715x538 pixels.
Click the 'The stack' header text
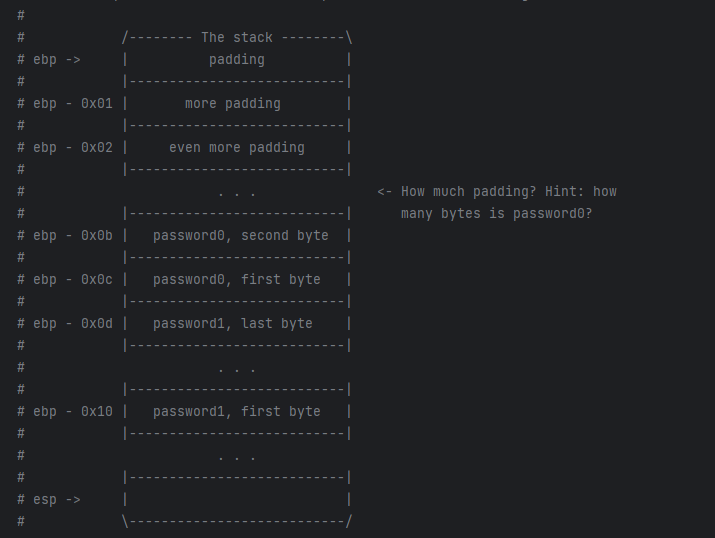(x=237, y=37)
